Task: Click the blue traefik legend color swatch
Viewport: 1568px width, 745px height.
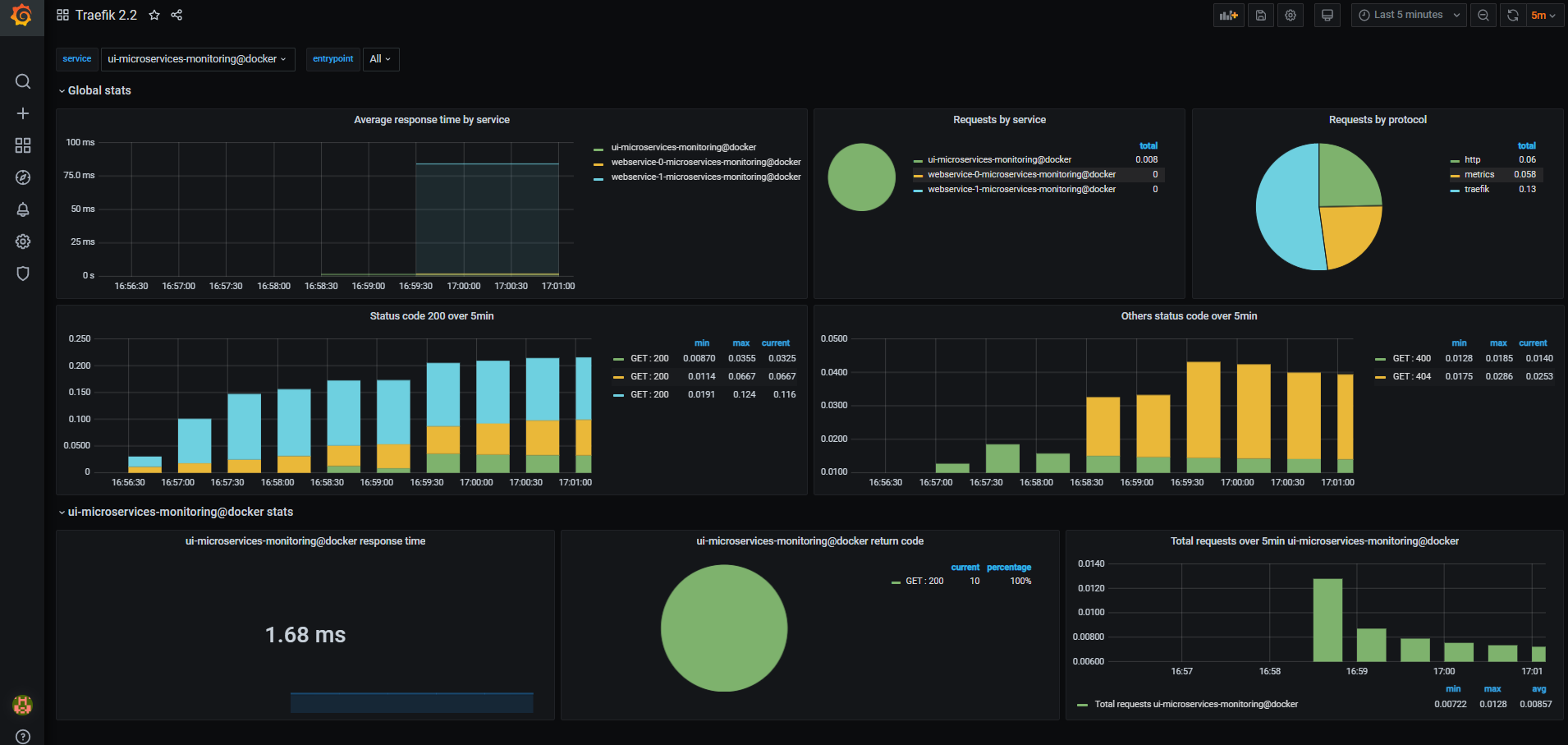Action: pyautogui.click(x=1455, y=190)
